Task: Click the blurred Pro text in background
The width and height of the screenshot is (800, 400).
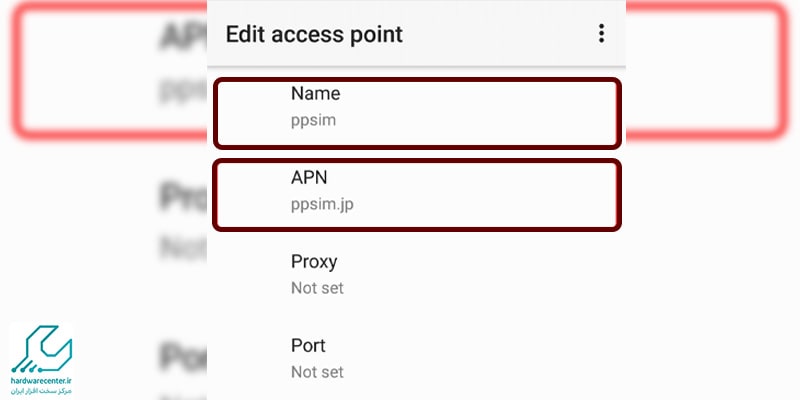Action: 183,196
